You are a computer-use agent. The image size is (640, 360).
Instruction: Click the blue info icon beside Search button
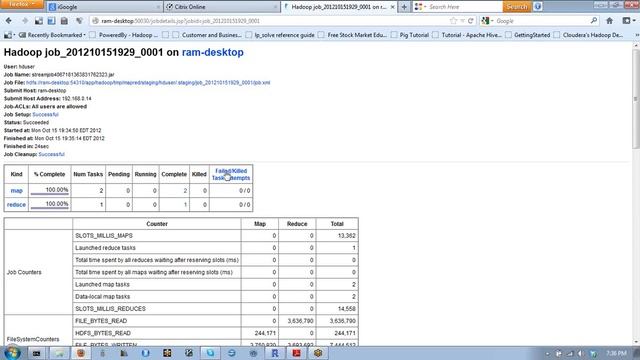538,7
